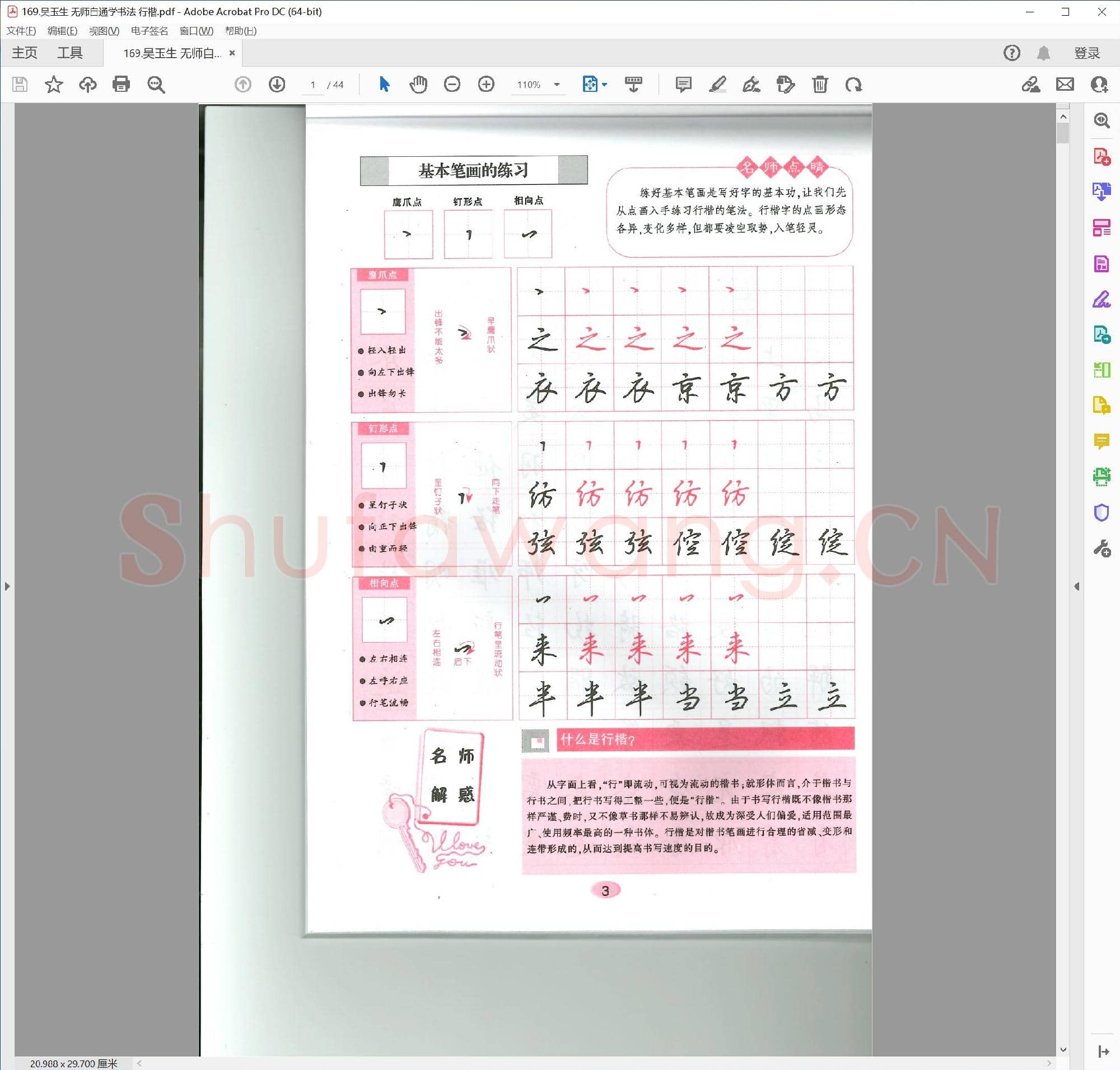Open the 视图 menu
Screen dimensions: 1120x1070
coord(104,31)
